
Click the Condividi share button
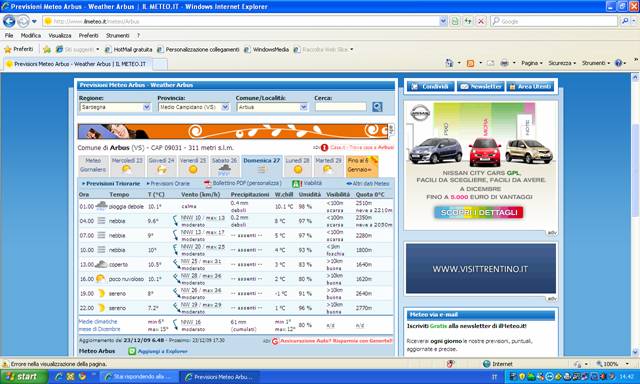[431, 87]
